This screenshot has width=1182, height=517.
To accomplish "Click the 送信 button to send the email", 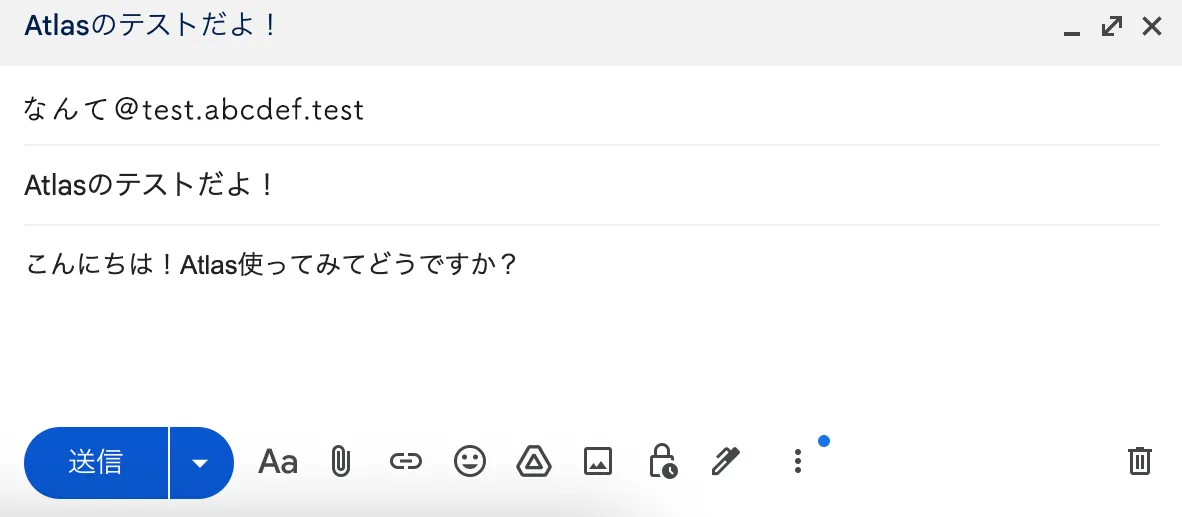I will coord(96,463).
